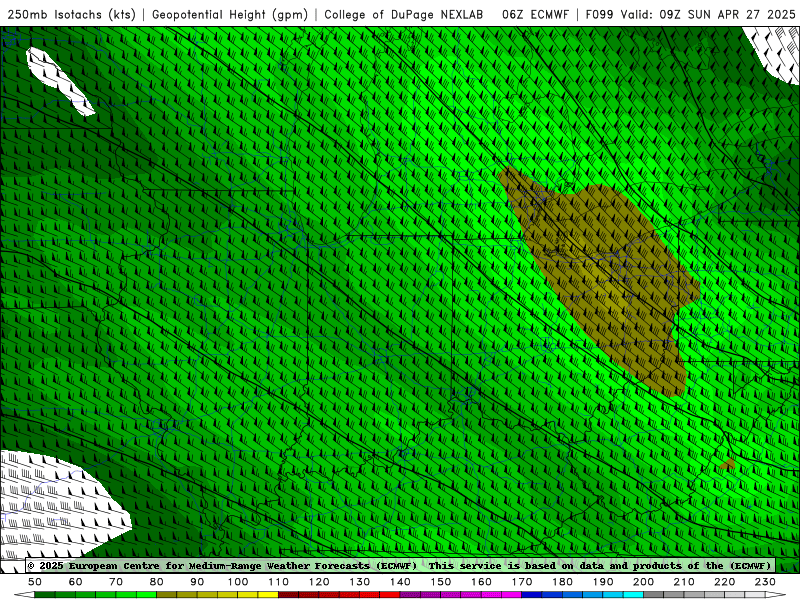Click the bright yellow swatch just before 110
The height and width of the screenshot is (600, 800).
point(268,595)
